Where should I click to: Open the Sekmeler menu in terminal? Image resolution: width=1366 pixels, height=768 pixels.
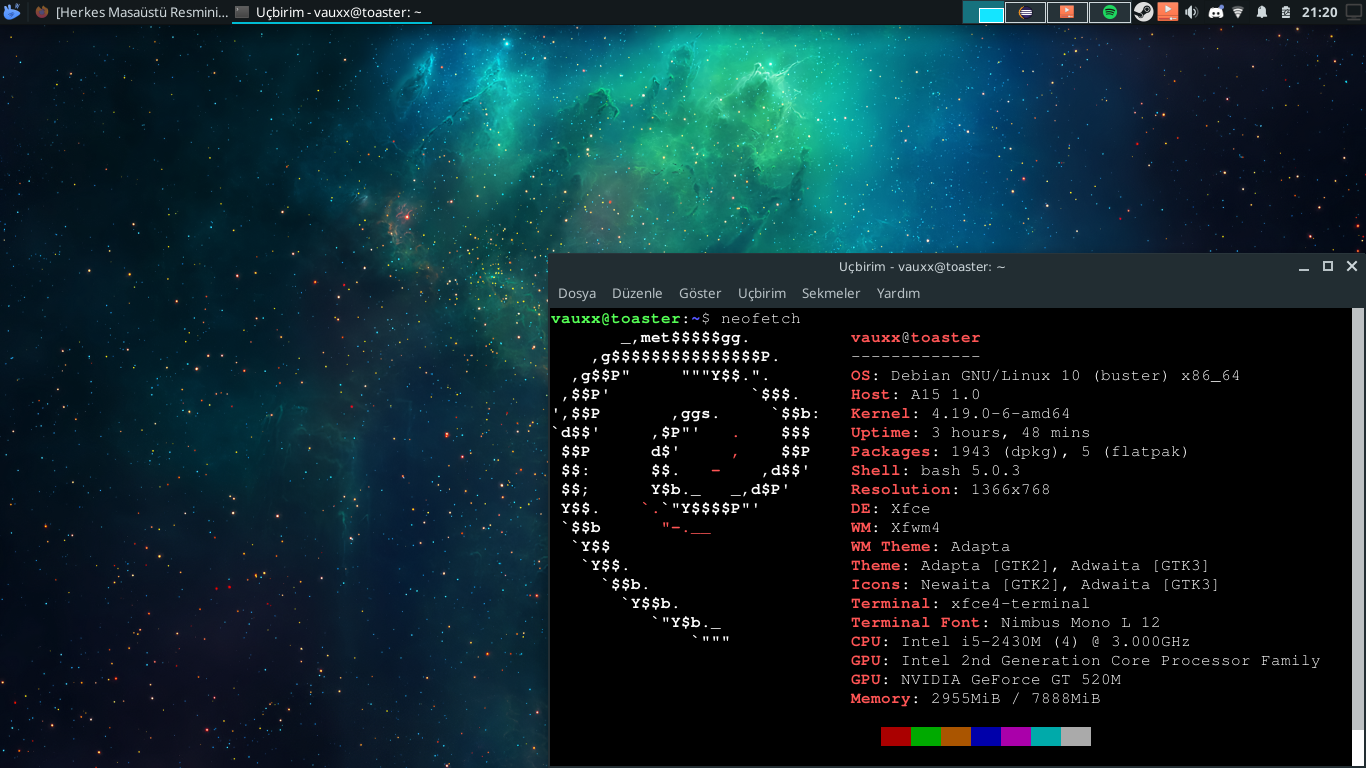click(831, 293)
